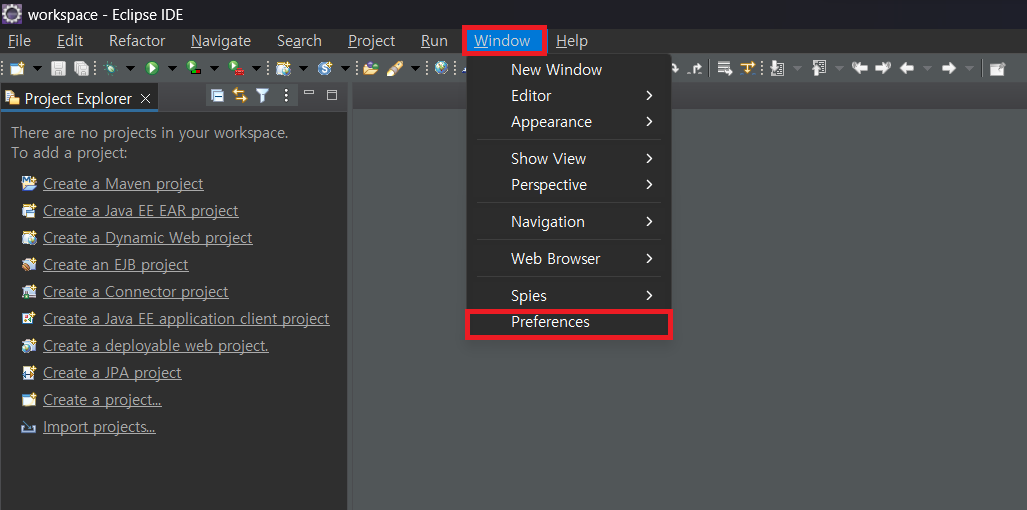Click the New wizard toolbar icon
Screen dimensions: 1027x510
17,68
